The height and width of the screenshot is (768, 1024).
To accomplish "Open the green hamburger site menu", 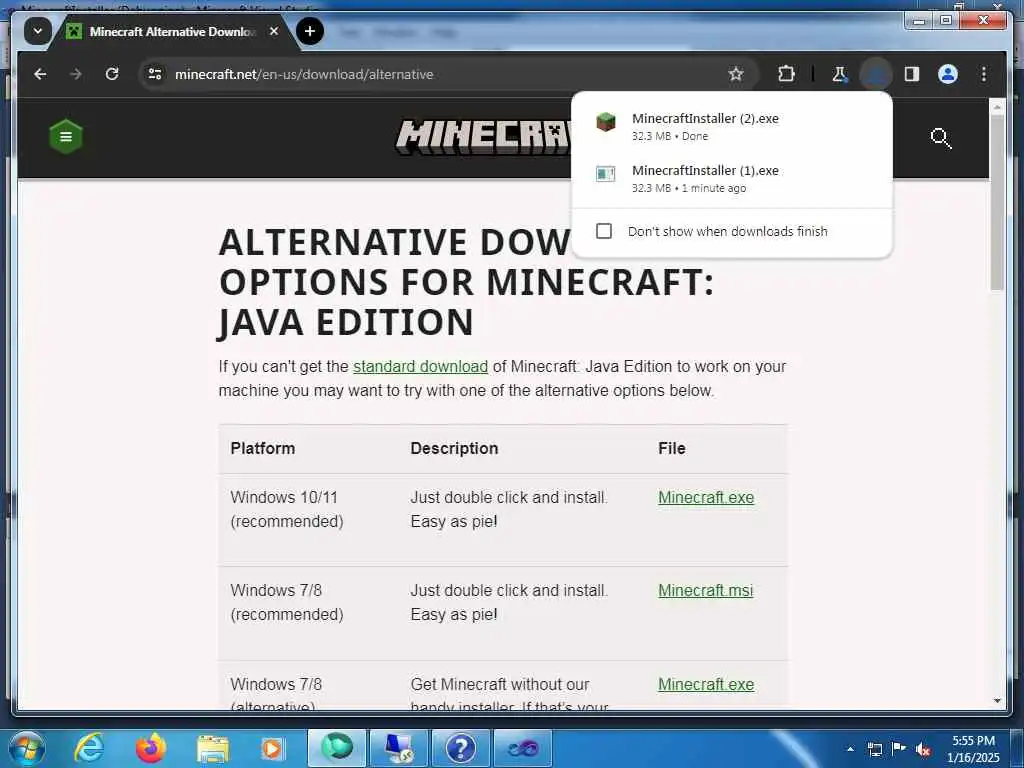I will [x=66, y=136].
